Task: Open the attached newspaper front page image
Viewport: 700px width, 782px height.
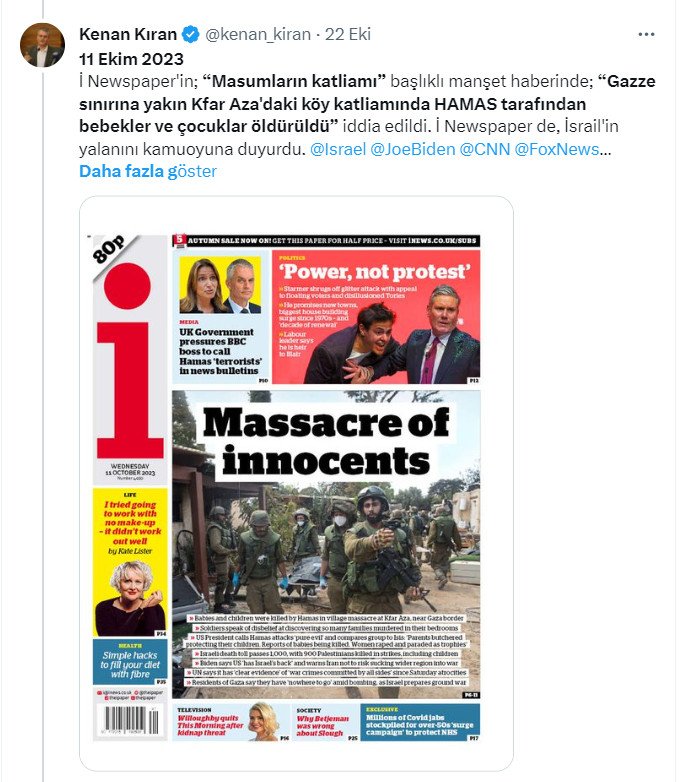Action: [297, 484]
